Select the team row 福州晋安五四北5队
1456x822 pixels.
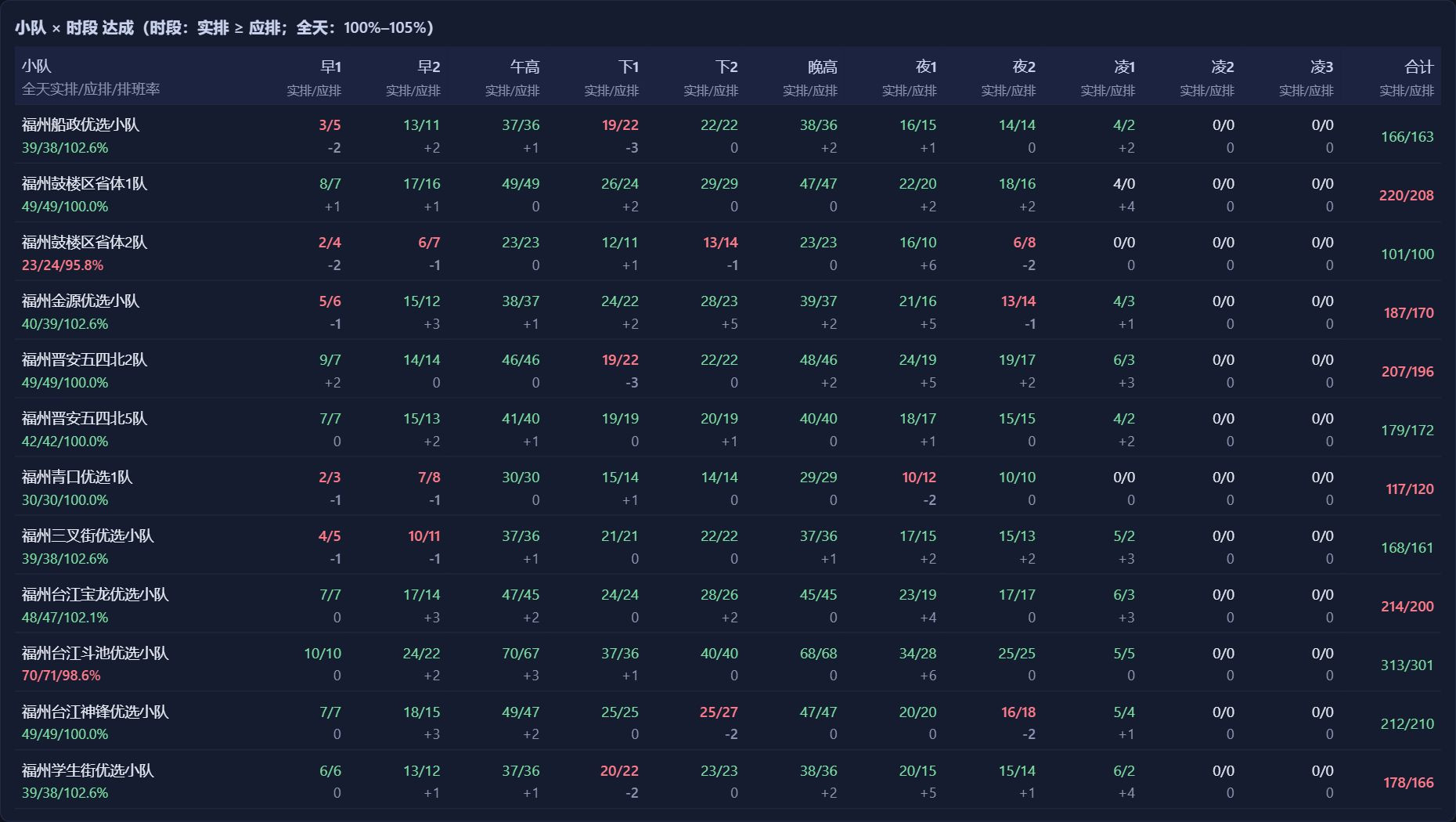(x=728, y=428)
